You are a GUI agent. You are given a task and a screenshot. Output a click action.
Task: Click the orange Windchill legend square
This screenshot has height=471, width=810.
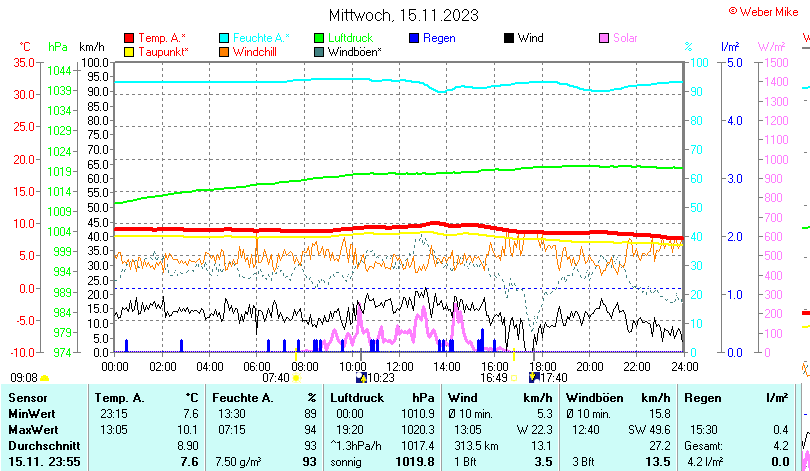coord(224,52)
